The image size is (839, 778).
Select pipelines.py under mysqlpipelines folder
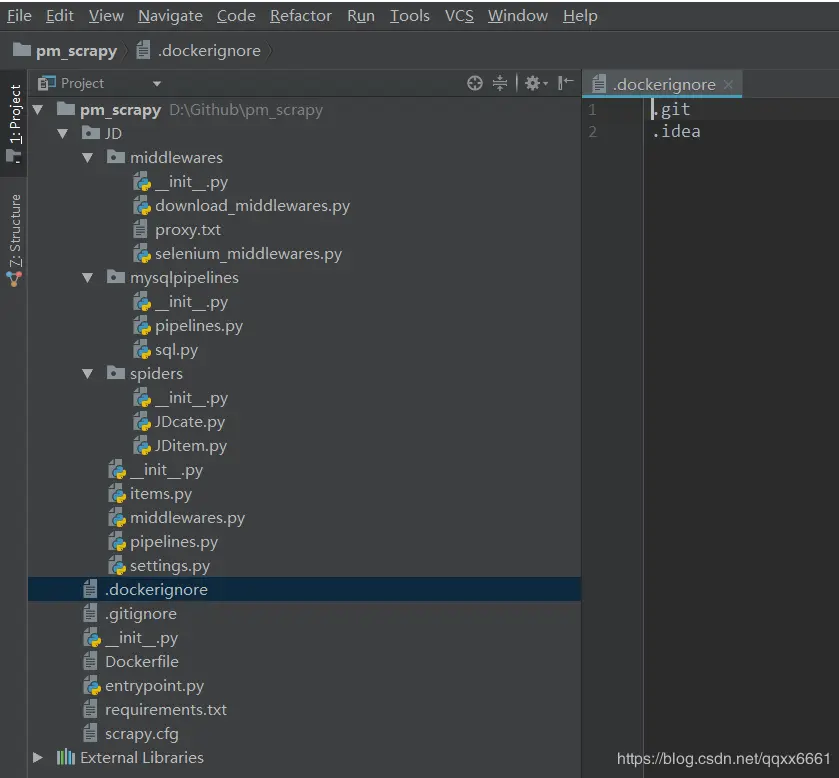coord(199,326)
